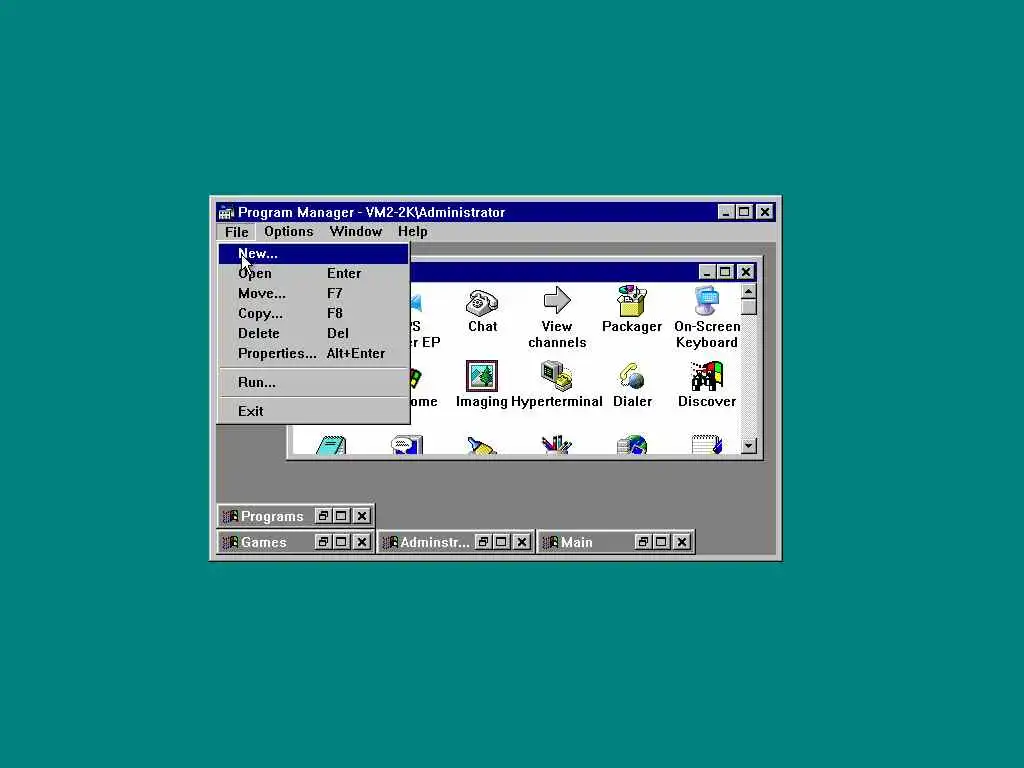
Task: Restore the Adminstr... group window
Action: pos(483,542)
